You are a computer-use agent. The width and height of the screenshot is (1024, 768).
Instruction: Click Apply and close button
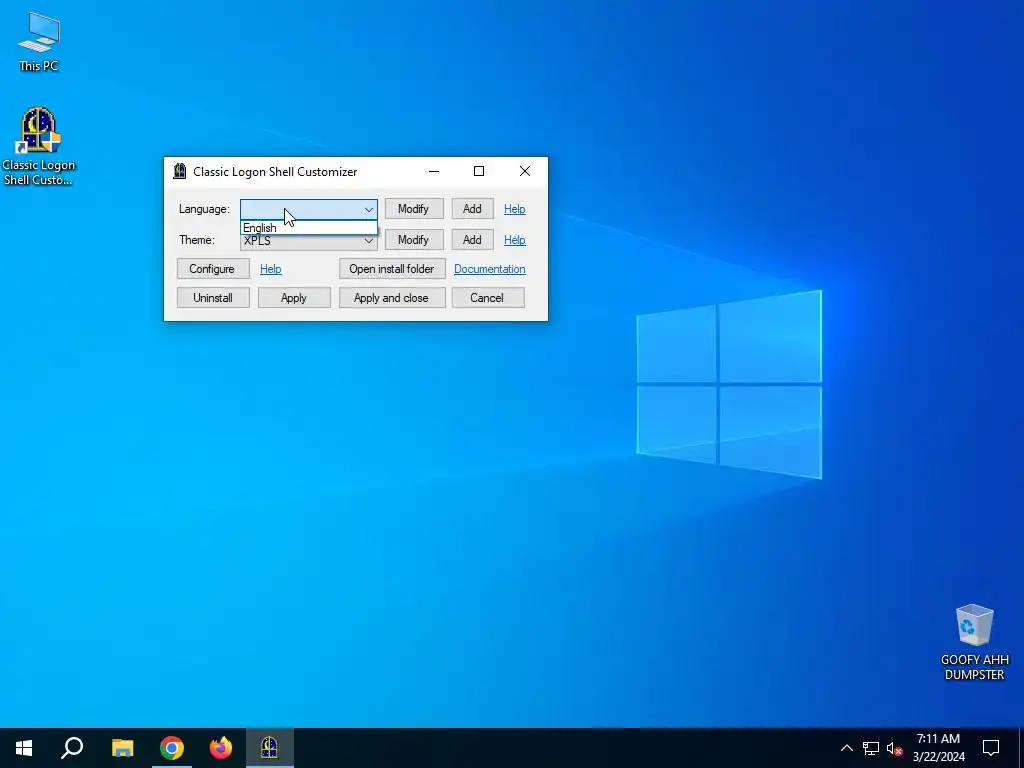coord(392,298)
